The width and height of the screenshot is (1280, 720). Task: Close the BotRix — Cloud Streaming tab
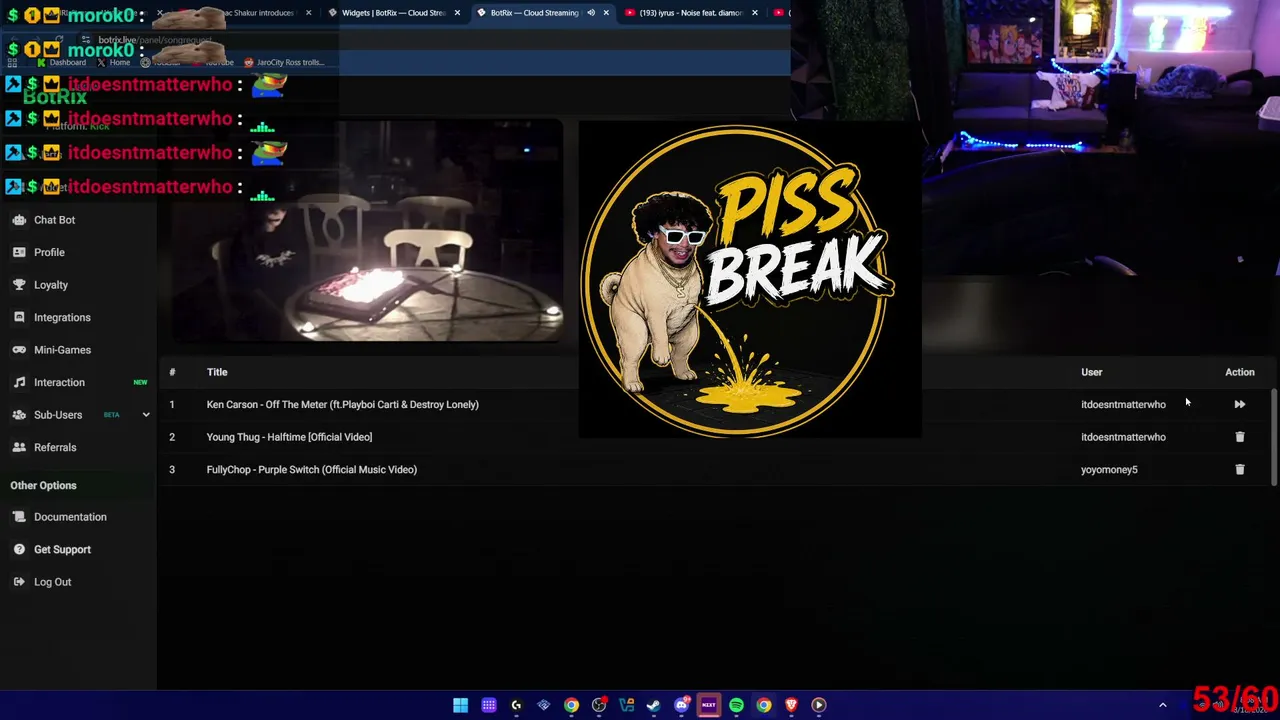pos(606,13)
